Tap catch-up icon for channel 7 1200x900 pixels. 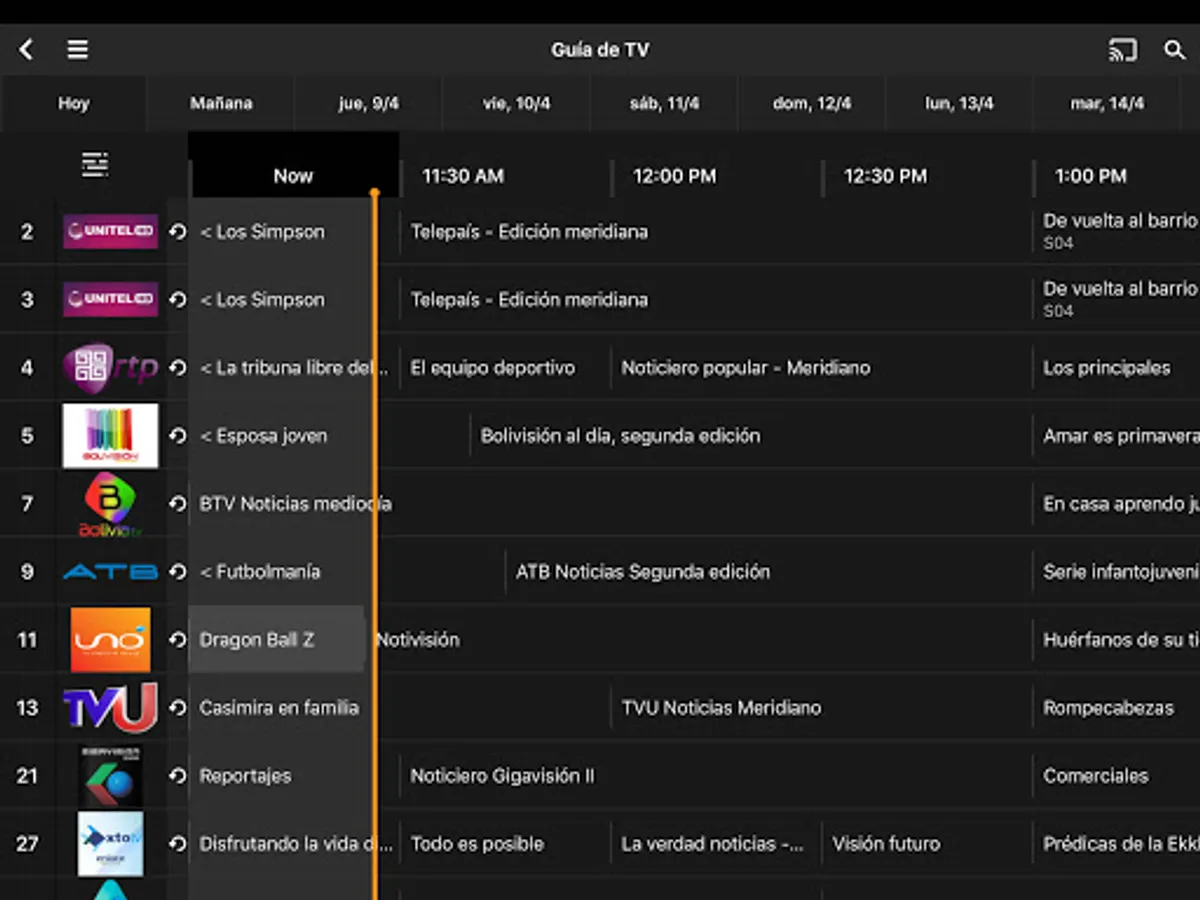178,504
